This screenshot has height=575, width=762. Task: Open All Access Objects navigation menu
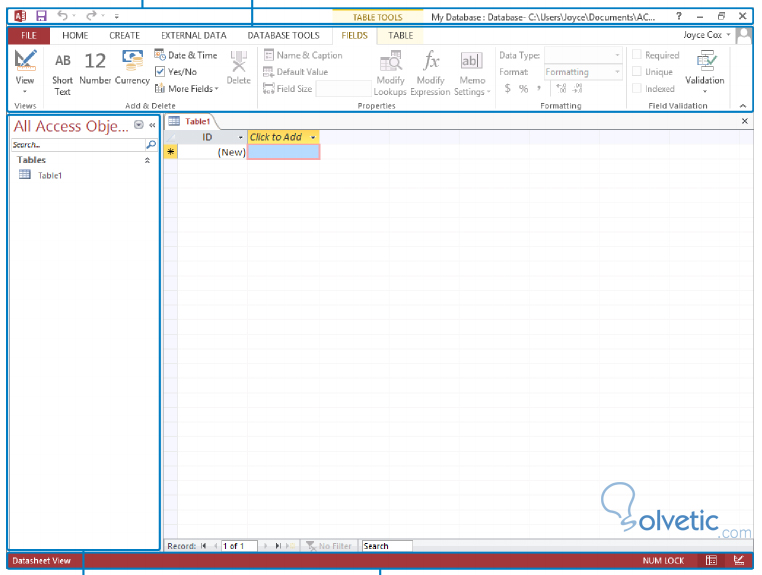point(139,125)
